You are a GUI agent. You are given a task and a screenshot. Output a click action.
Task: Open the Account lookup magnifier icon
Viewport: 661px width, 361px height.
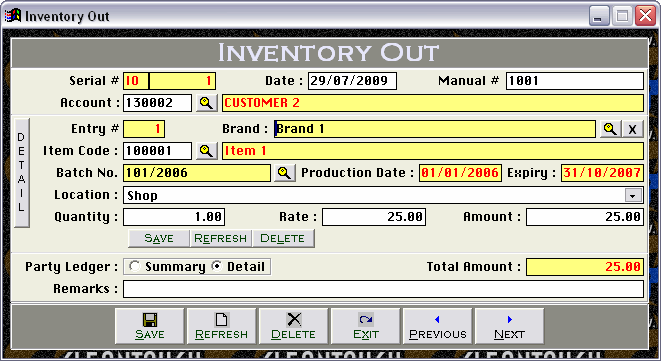[x=206, y=103]
